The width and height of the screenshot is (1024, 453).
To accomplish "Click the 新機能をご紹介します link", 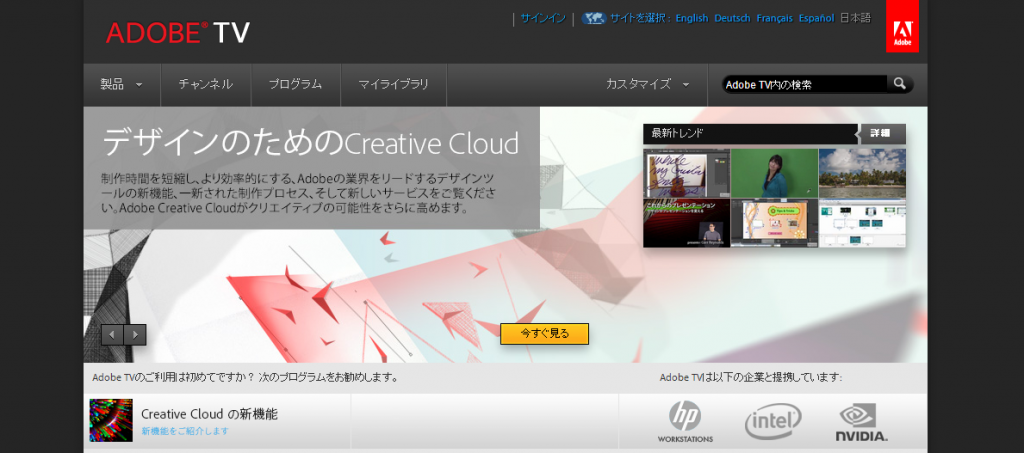I will pos(185,431).
